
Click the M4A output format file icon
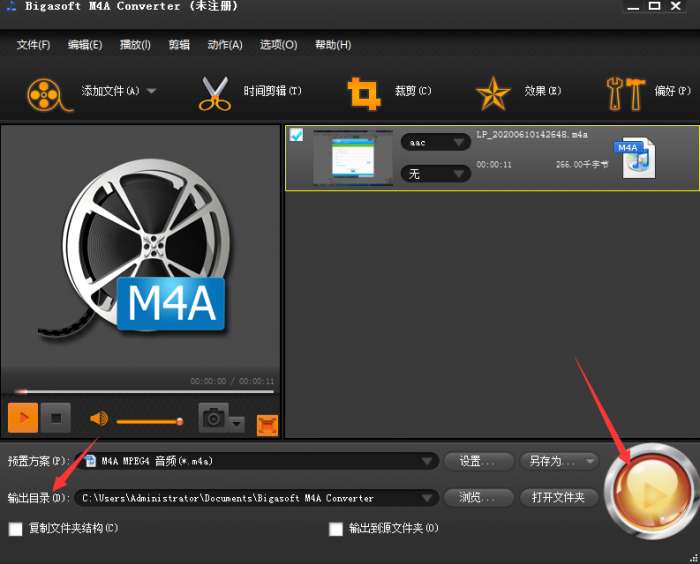635,159
